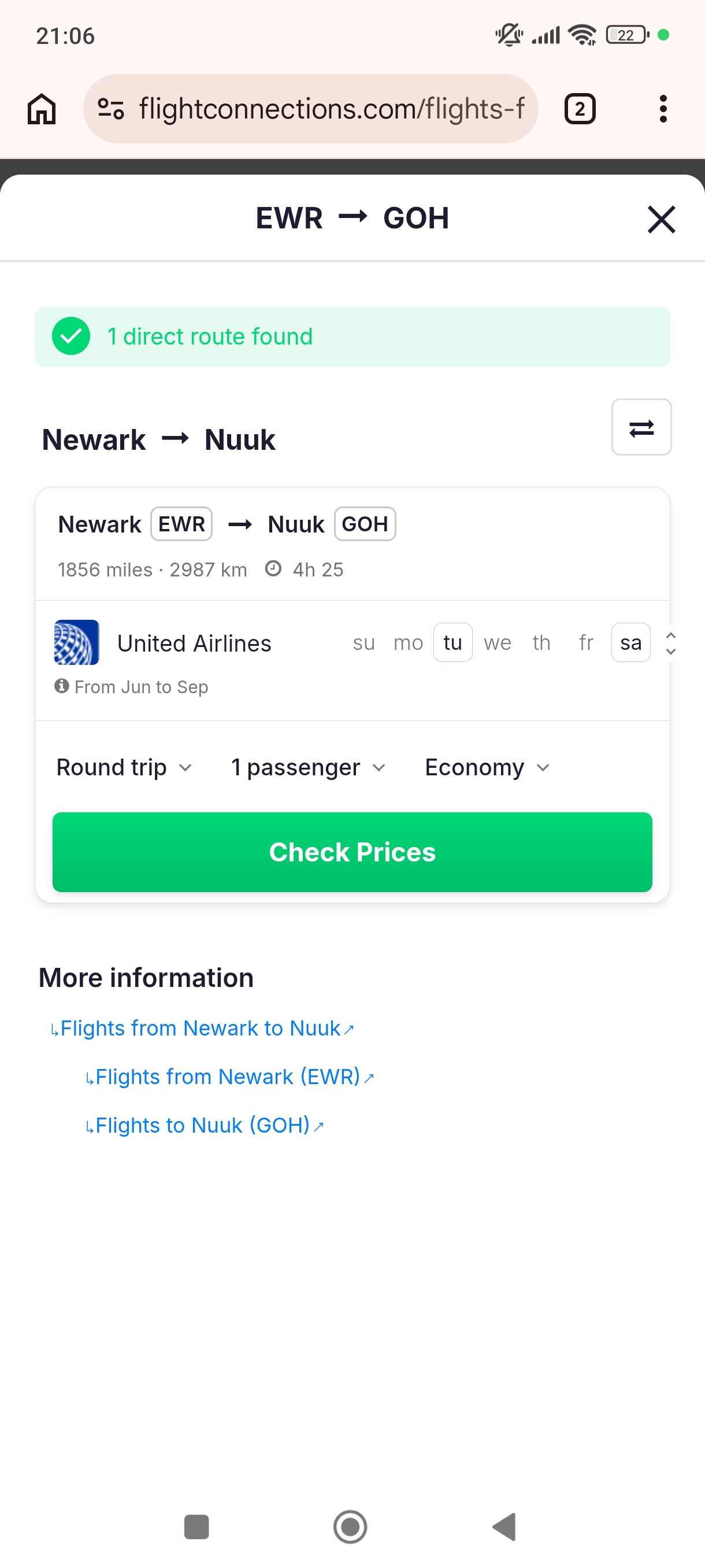Tap the browser home icon
This screenshot has width=705, height=1568.
42,109
